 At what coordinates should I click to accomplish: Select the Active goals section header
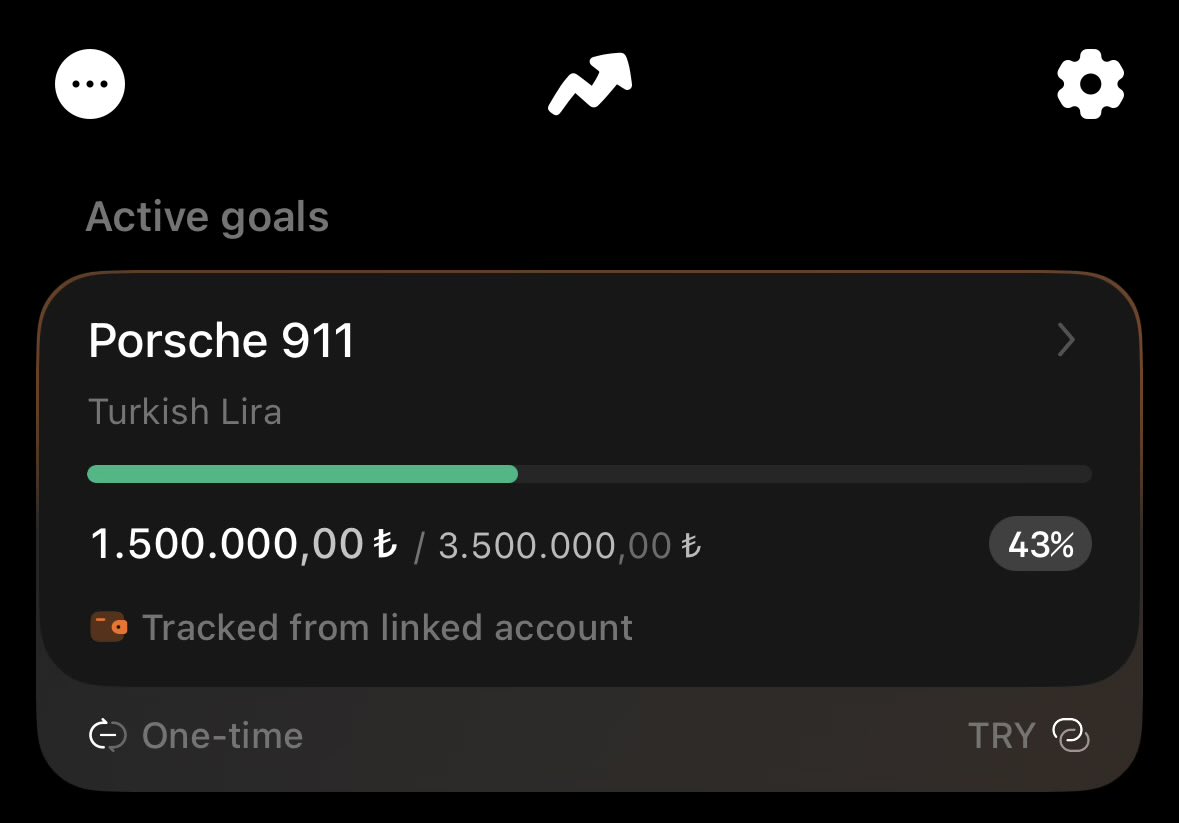207,217
